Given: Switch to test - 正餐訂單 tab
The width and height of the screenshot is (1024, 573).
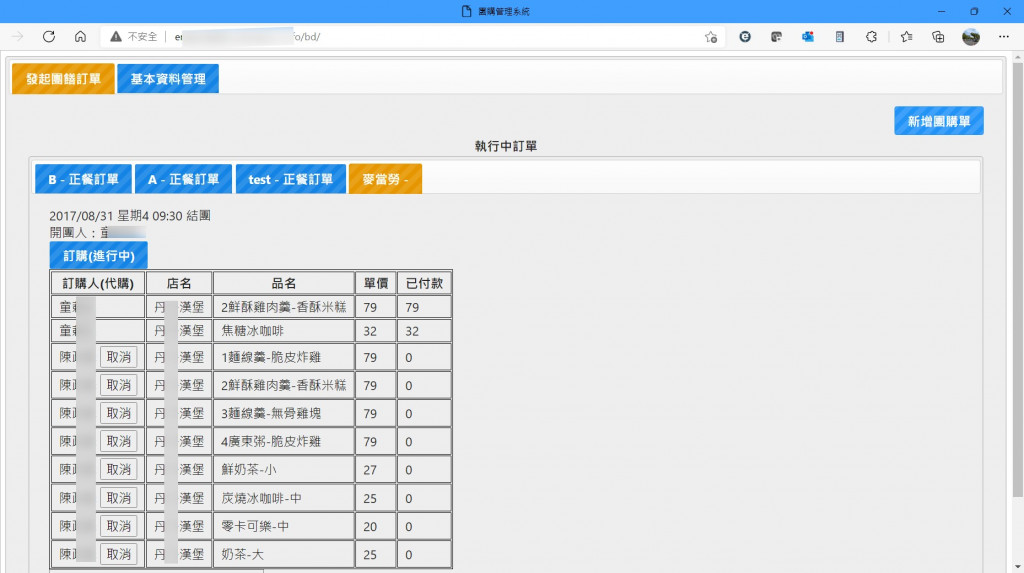Looking at the screenshot, I should 291,179.
